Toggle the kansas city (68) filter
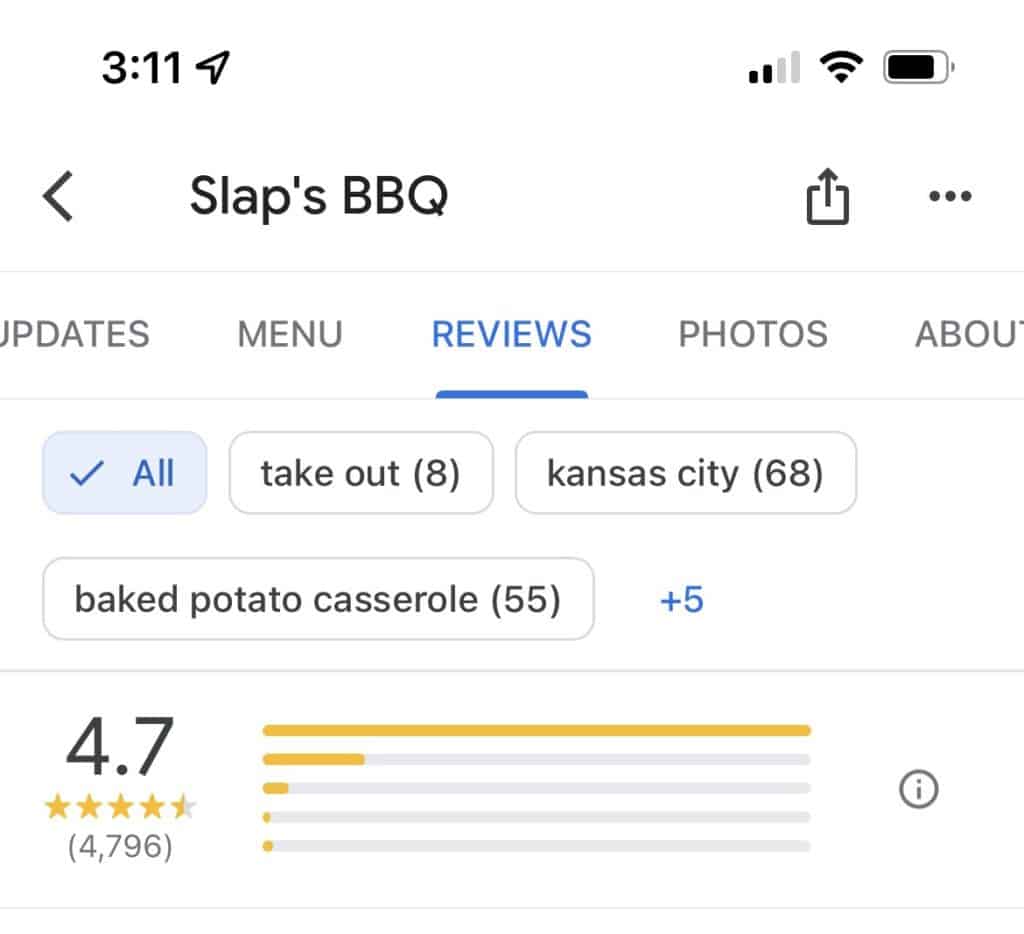1024x934 pixels. 686,472
